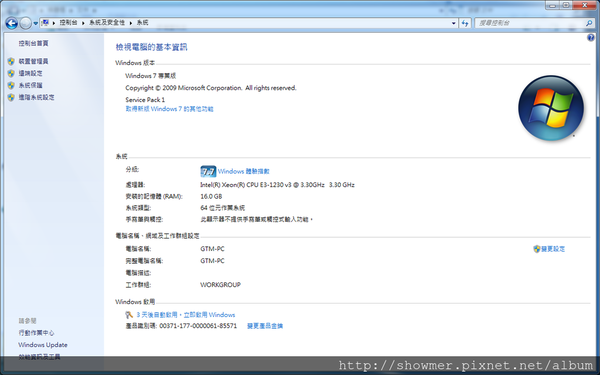Maximize the System window
This screenshot has width=600, height=375.
[566, 5]
